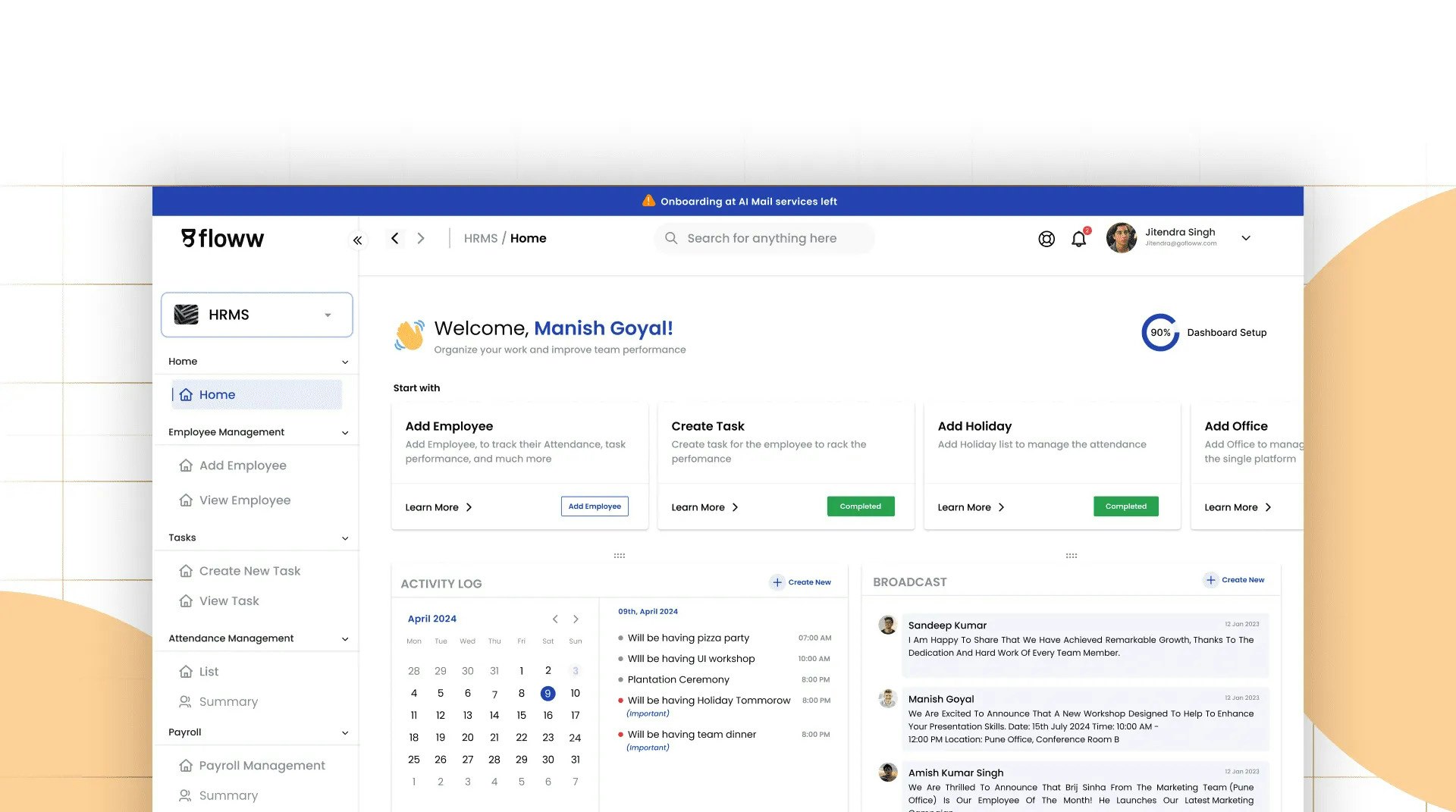The width and height of the screenshot is (1456, 812).
Task: Focus the Search for anything field
Action: click(x=764, y=238)
